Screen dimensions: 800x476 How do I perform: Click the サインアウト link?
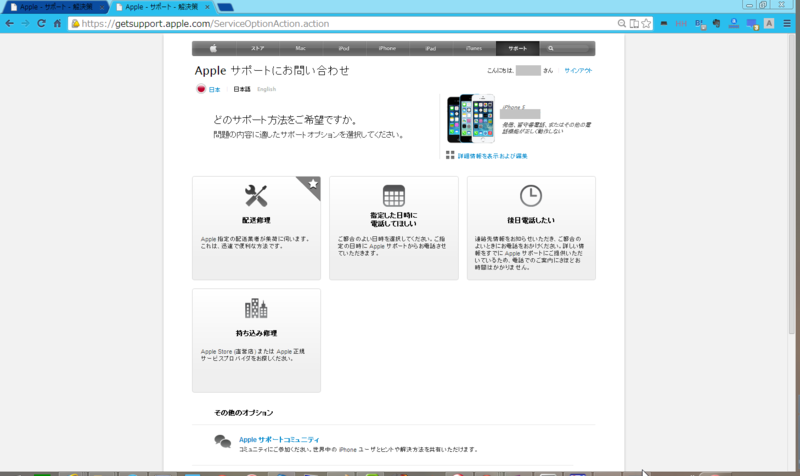tap(578, 71)
